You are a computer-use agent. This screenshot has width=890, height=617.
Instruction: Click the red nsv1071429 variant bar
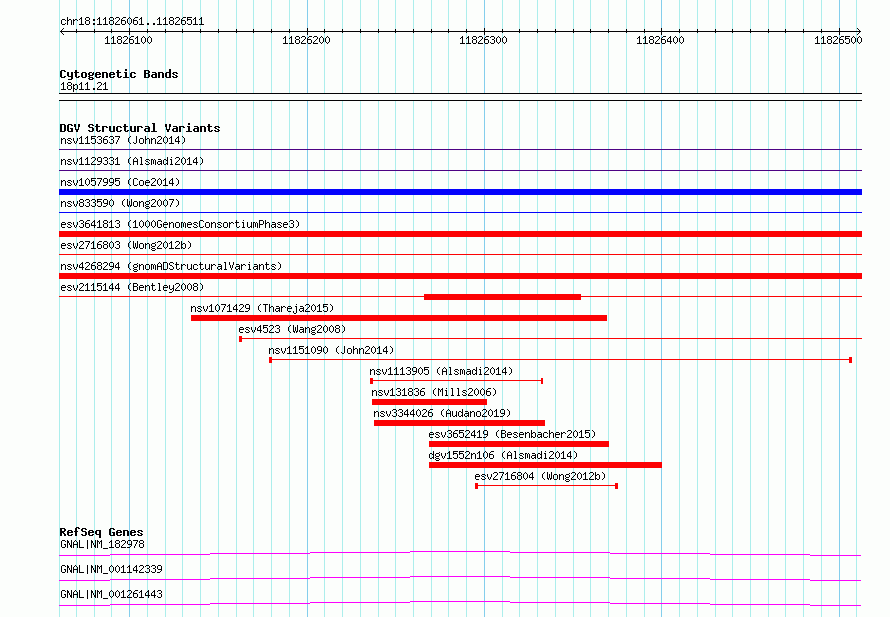point(399,318)
